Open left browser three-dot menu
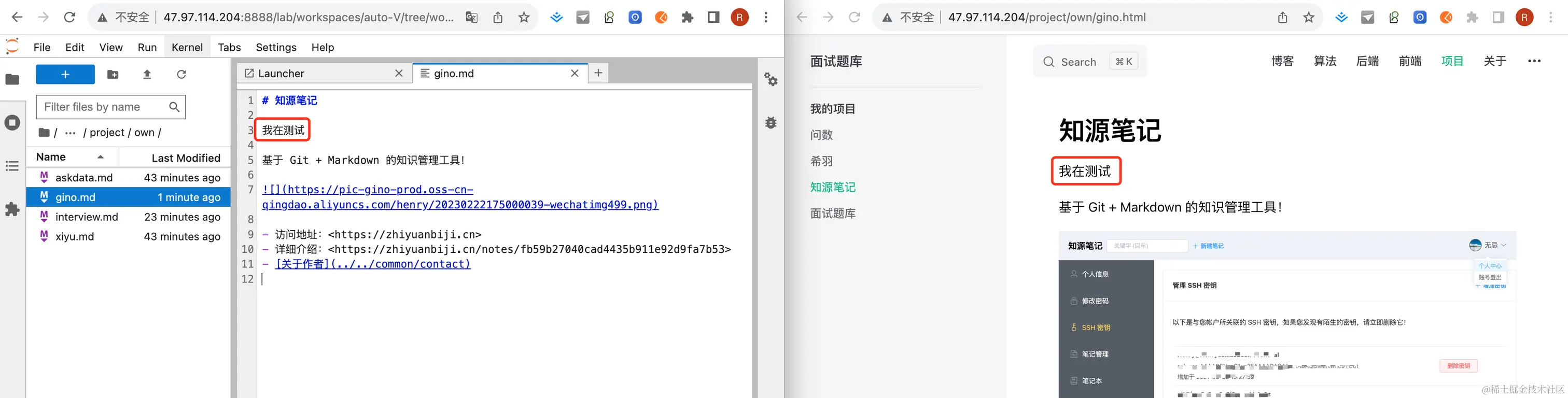Viewport: 1568px width, 398px height. point(766,17)
